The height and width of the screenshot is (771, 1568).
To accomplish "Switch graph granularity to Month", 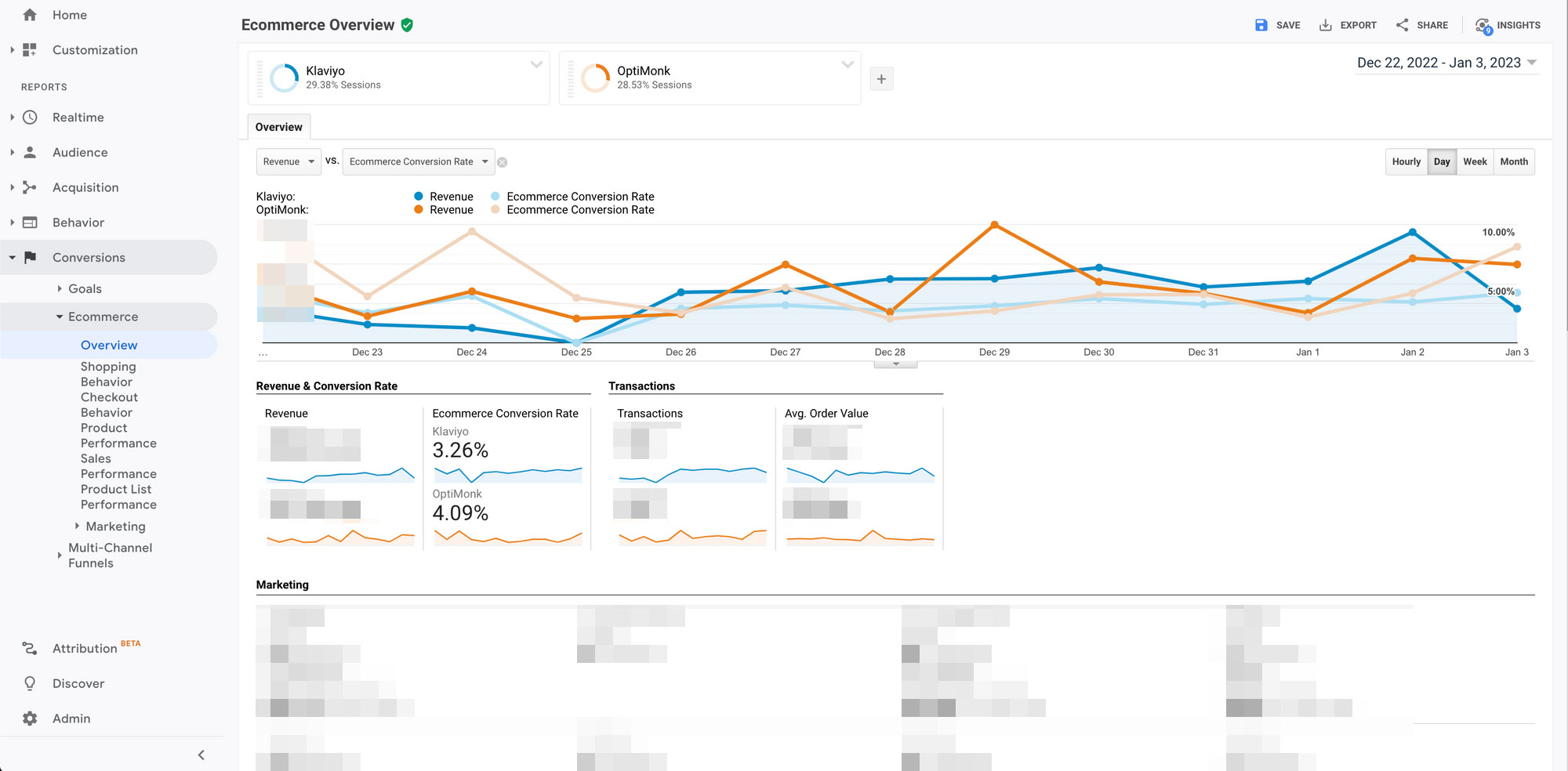I will tap(1513, 161).
